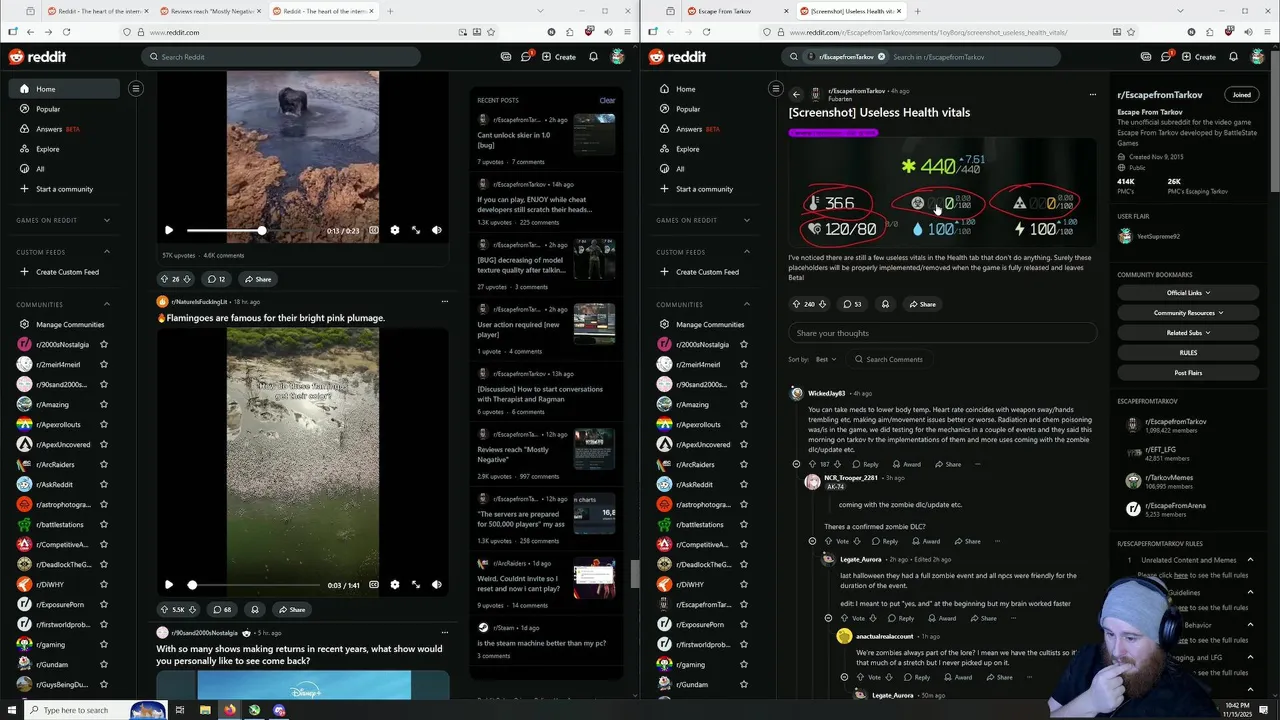Viewport: 1280px width, 720px height.
Task: Open the Official Links dropdown
Action: [x=1188, y=293]
